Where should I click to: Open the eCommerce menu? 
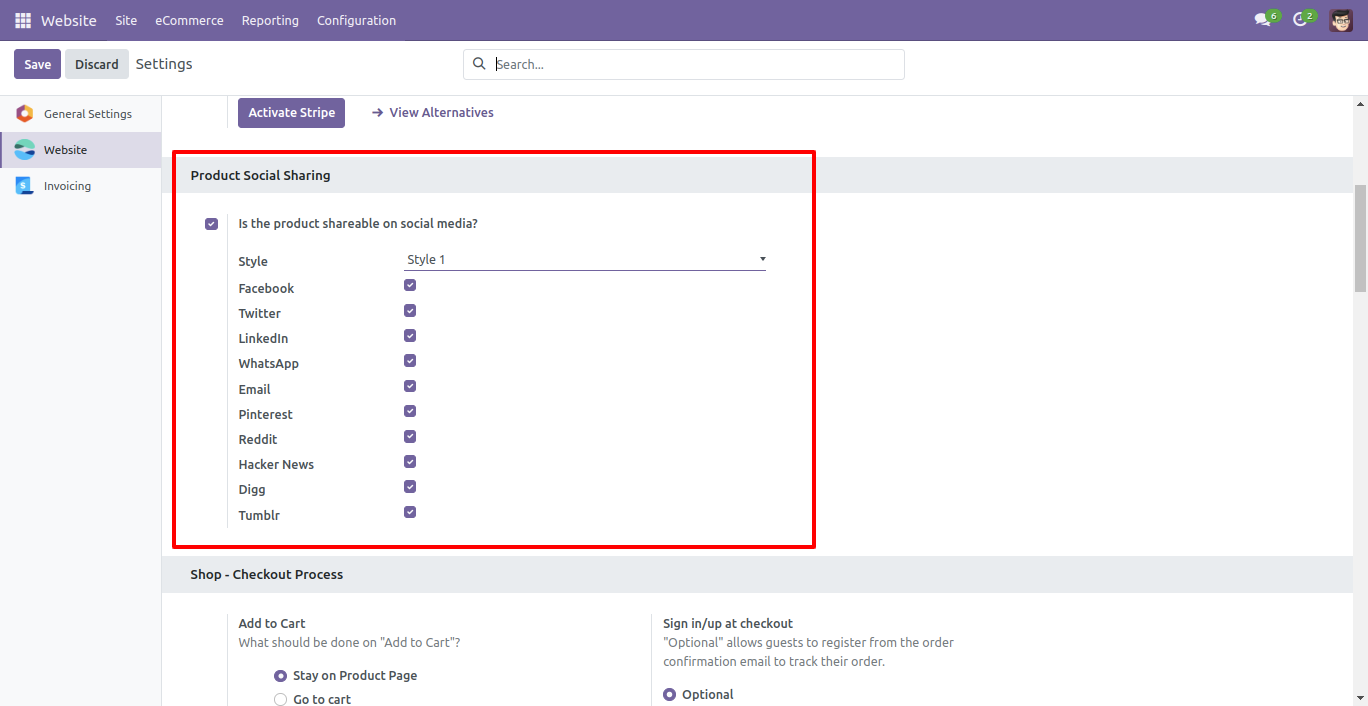pyautogui.click(x=189, y=20)
